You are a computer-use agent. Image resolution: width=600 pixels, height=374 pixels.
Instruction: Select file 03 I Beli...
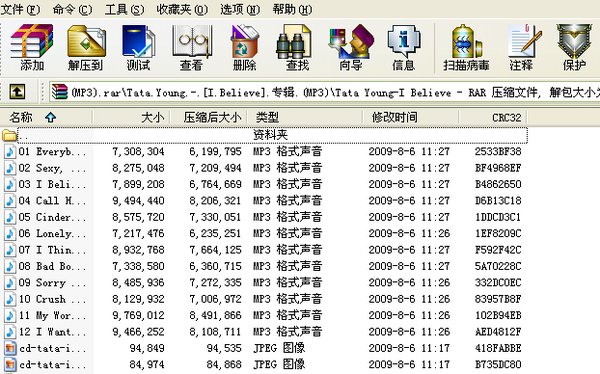[52, 185]
